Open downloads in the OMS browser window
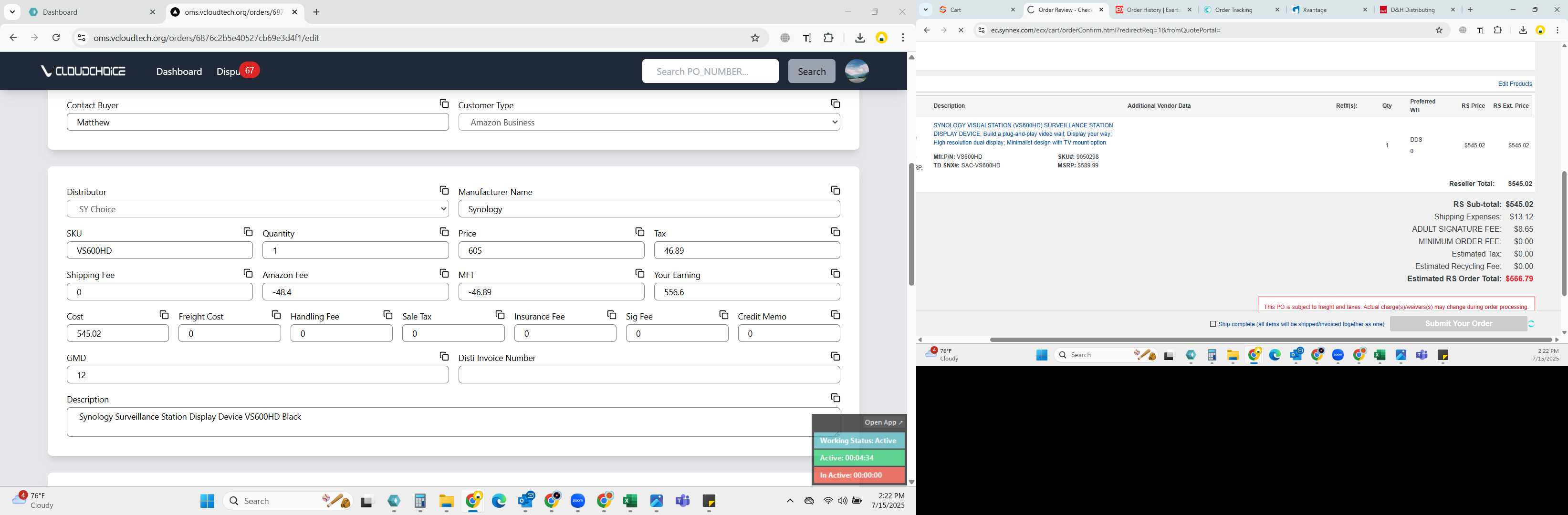Viewport: 1568px width, 515px height. (859, 38)
